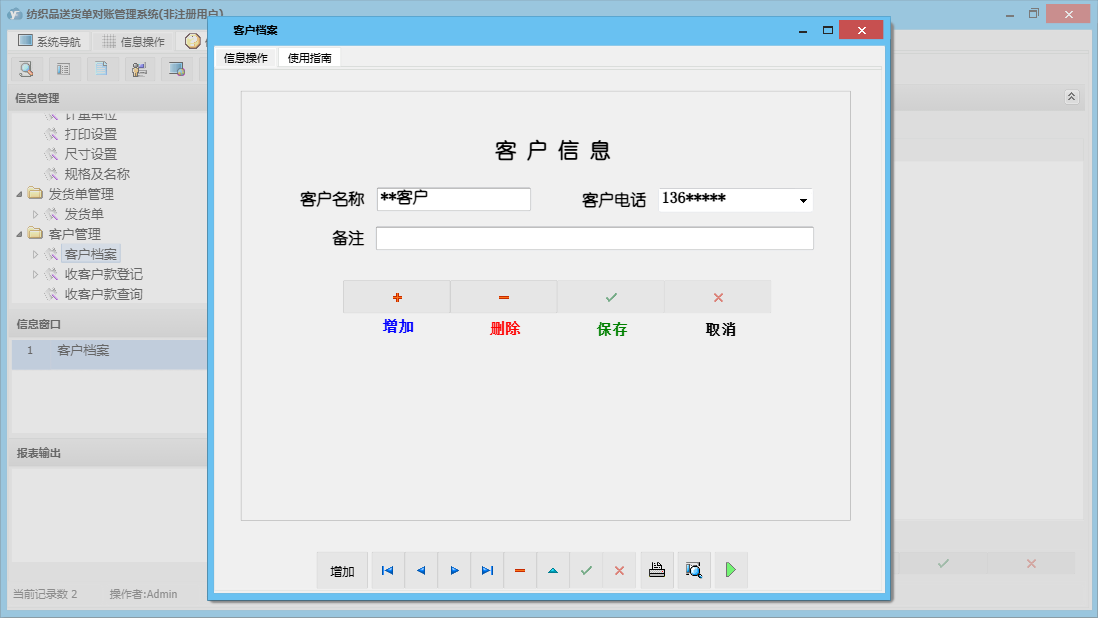The width and height of the screenshot is (1098, 618).
Task: Go to next record using right arrow
Action: tap(454, 570)
